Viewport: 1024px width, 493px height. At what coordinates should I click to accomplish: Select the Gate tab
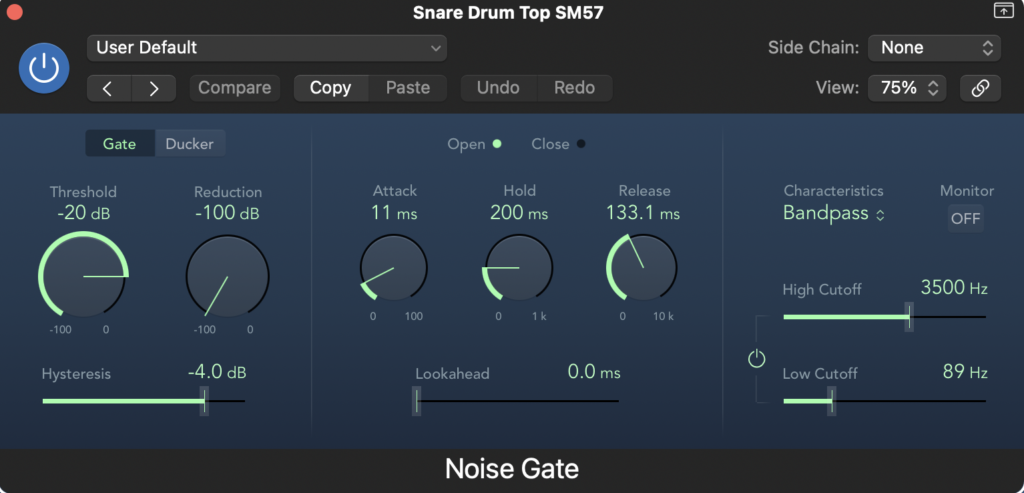tap(120, 144)
